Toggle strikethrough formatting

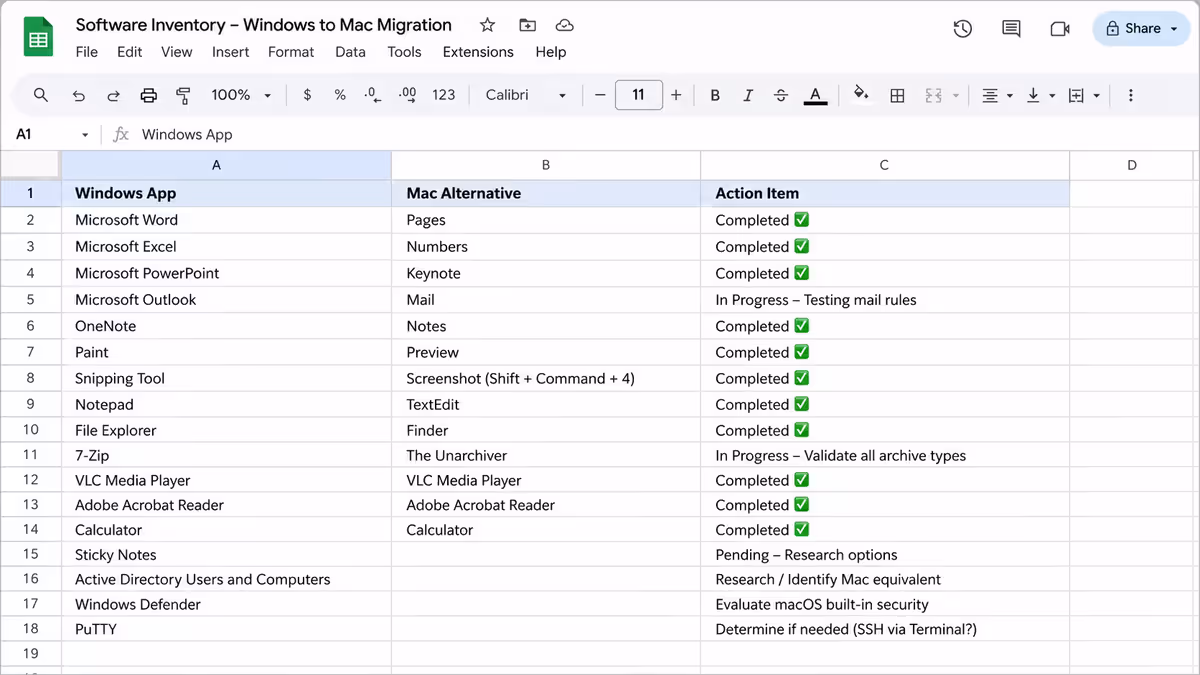[781, 95]
